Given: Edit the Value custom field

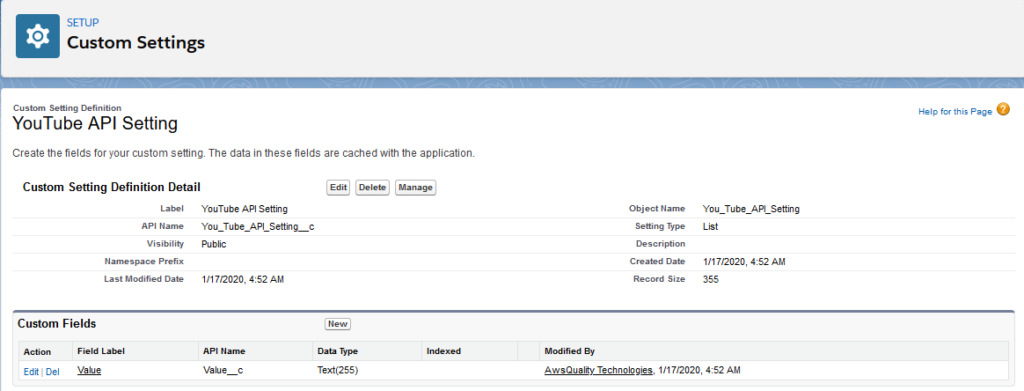Looking at the screenshot, I should (x=31, y=371).
